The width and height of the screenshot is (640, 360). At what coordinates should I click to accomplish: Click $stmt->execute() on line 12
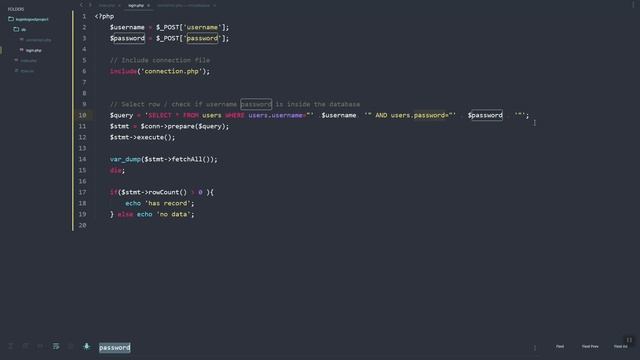[140, 137]
